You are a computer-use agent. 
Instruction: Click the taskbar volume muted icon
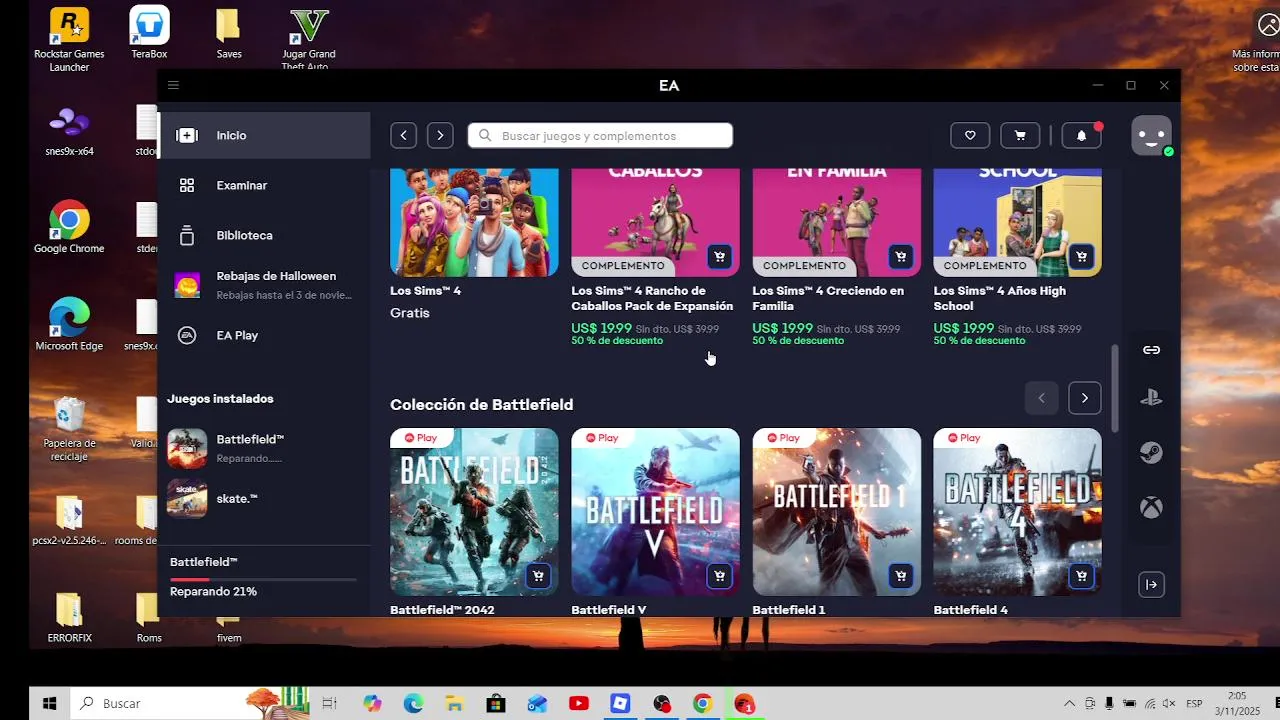pos(1171,703)
